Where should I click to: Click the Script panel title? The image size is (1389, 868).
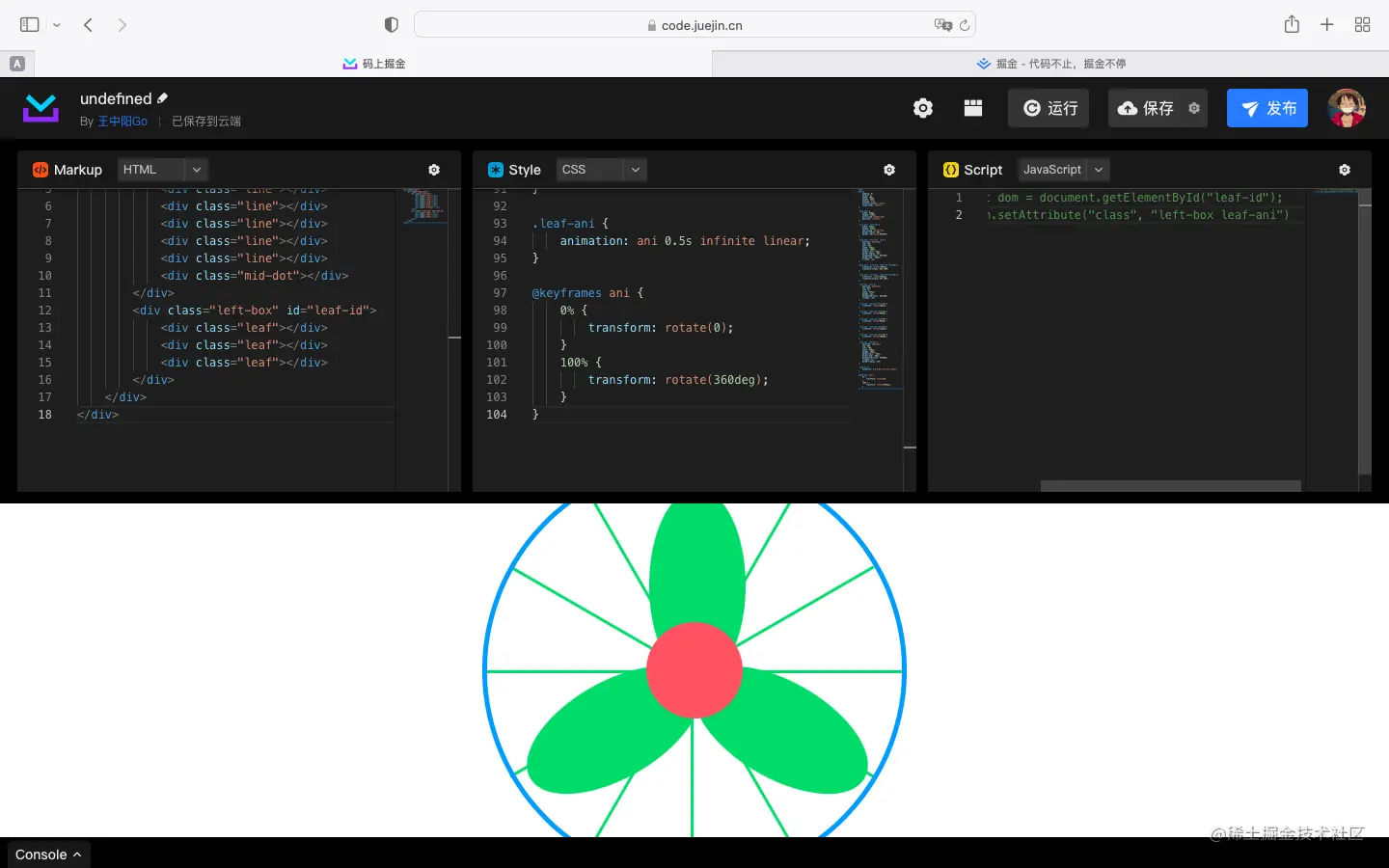[983, 170]
